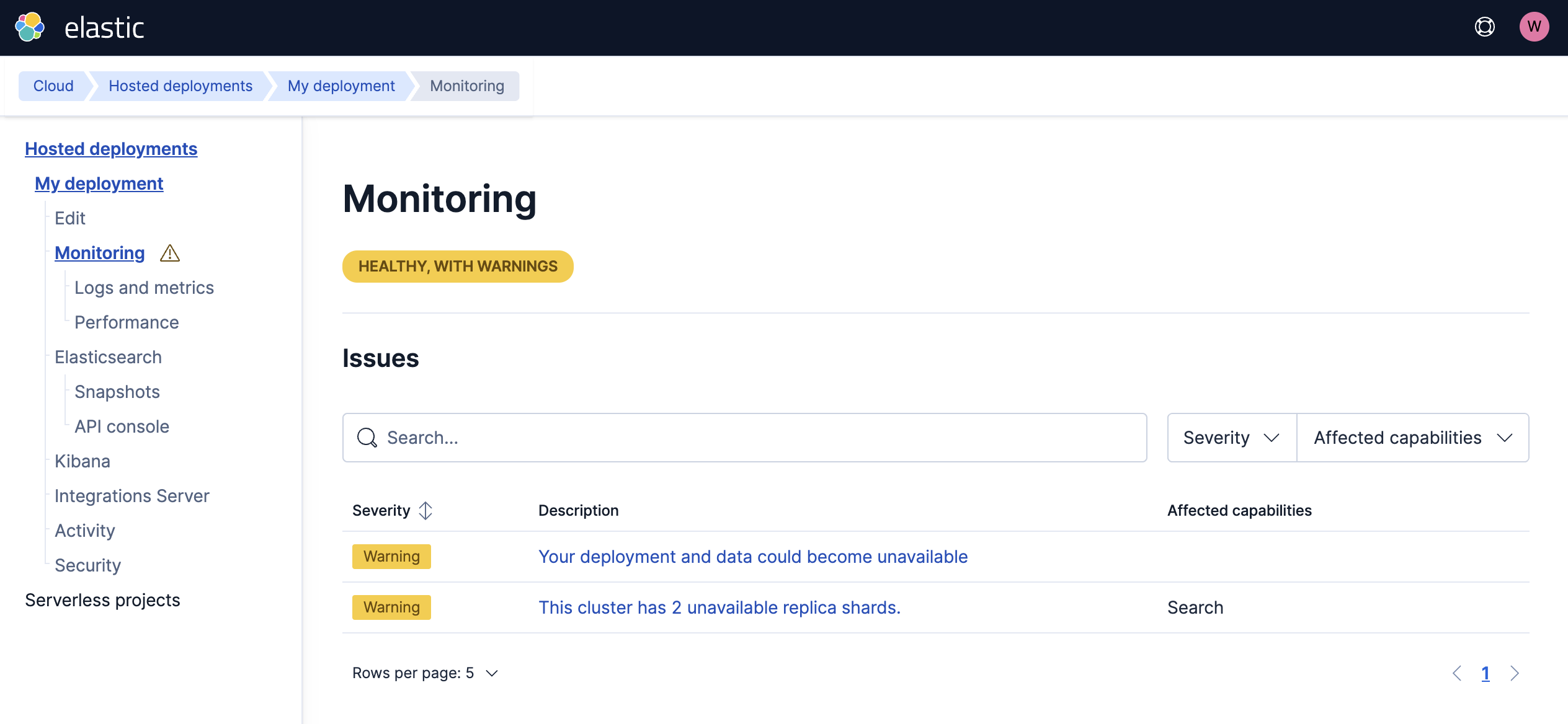Sort the table by Severity arrow

[x=425, y=510]
